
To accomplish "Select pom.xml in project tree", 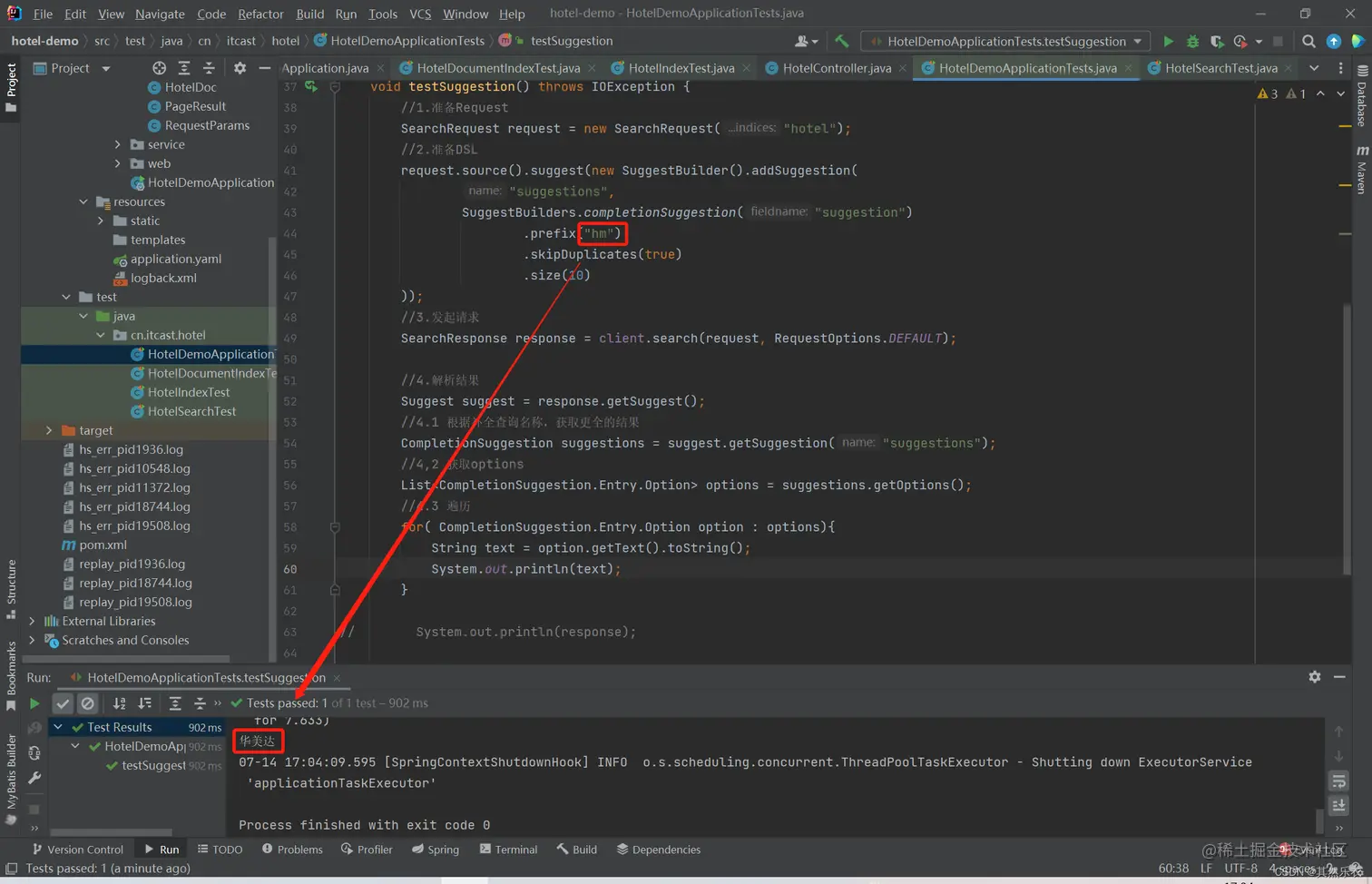I will point(103,545).
